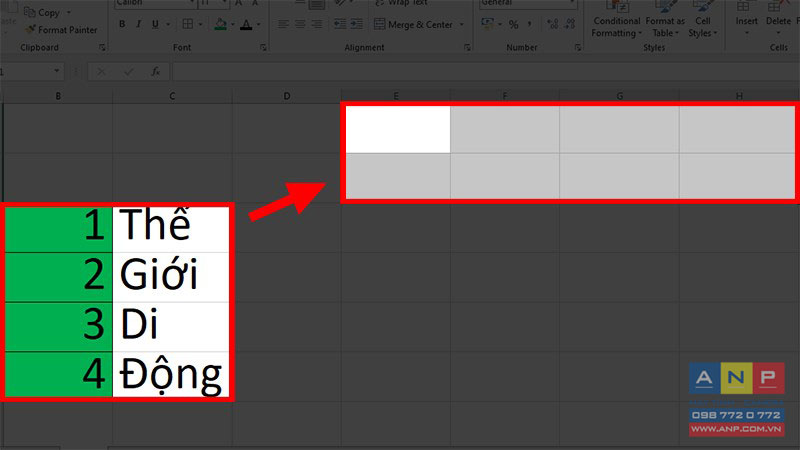Open Number format dialog launcher

tap(578, 47)
